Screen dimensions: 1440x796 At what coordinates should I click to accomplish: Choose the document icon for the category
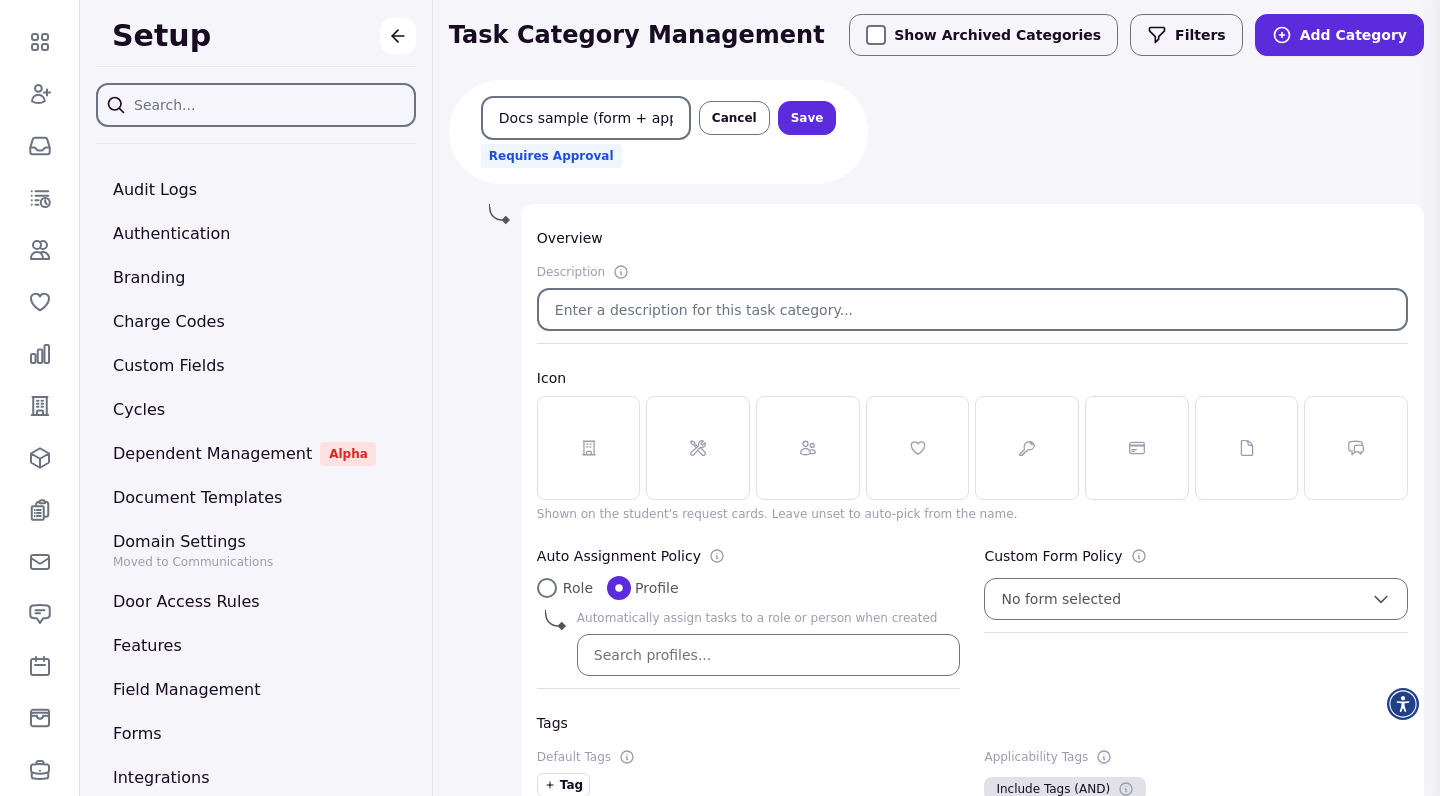coord(1246,448)
